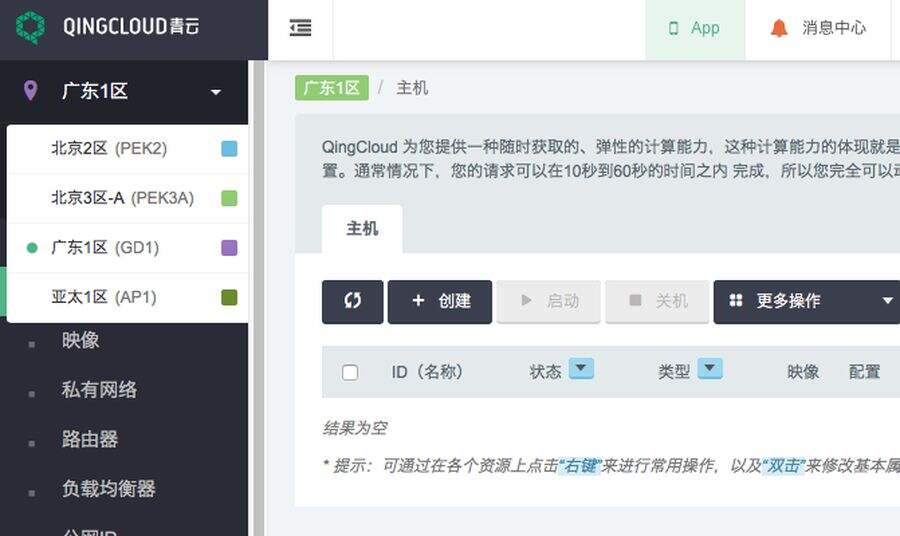
Task: Tick the select-all checkbox in table header
Action: click(350, 372)
